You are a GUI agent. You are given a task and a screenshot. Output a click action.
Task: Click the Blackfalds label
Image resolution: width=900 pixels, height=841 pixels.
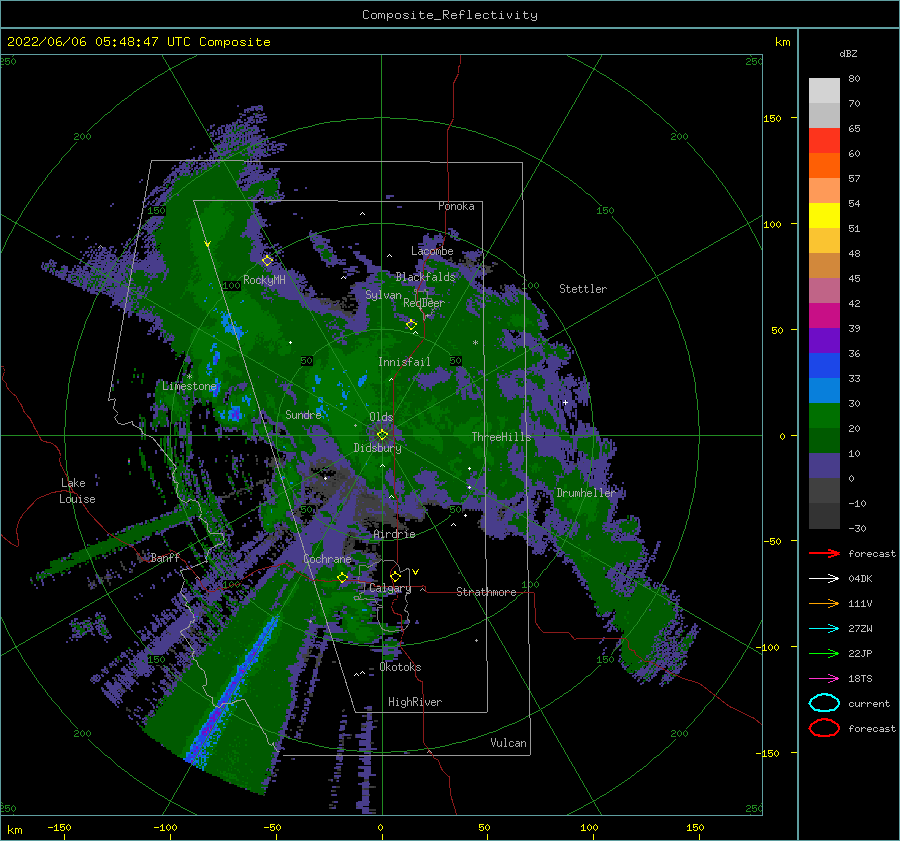[425, 277]
